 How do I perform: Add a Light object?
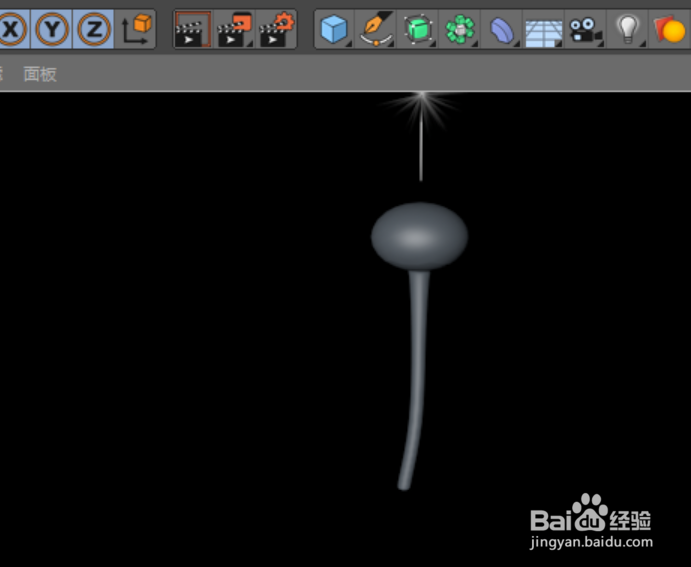click(627, 29)
